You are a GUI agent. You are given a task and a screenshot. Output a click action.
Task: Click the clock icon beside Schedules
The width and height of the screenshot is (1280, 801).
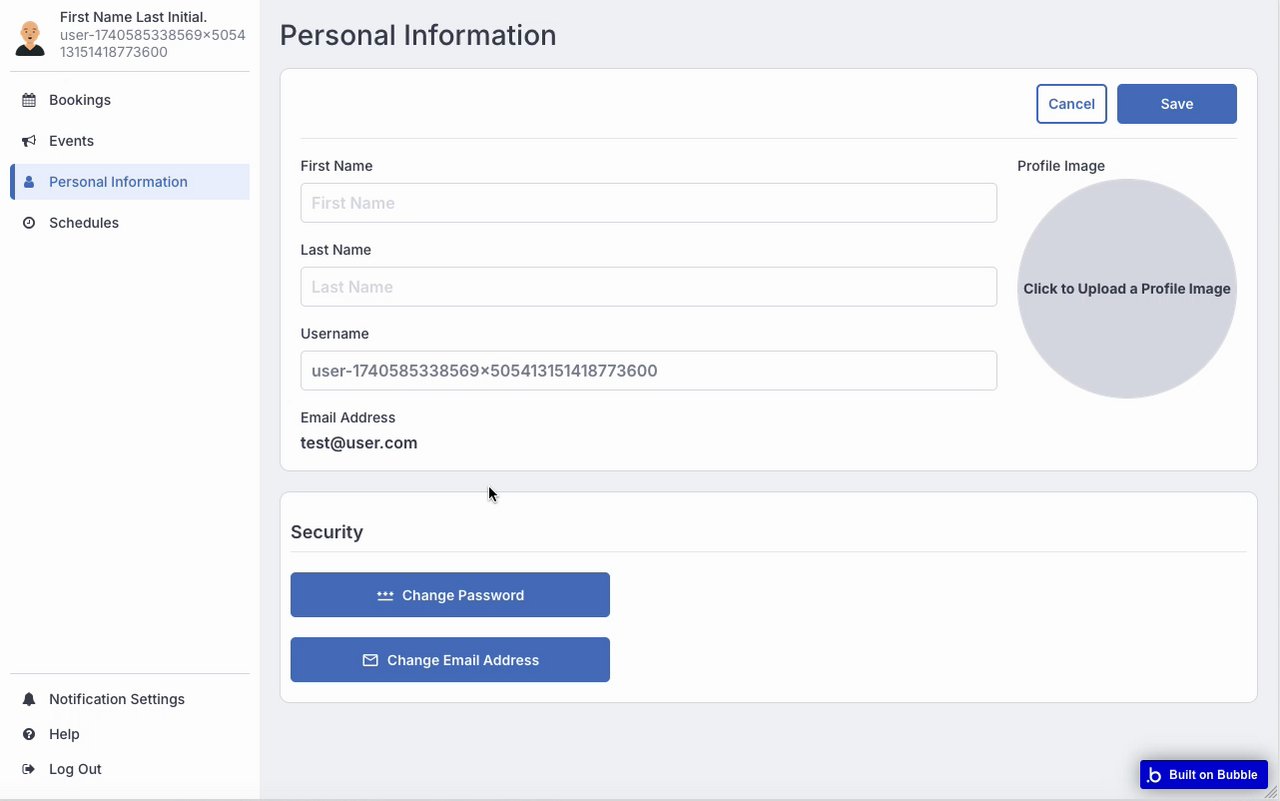point(29,223)
